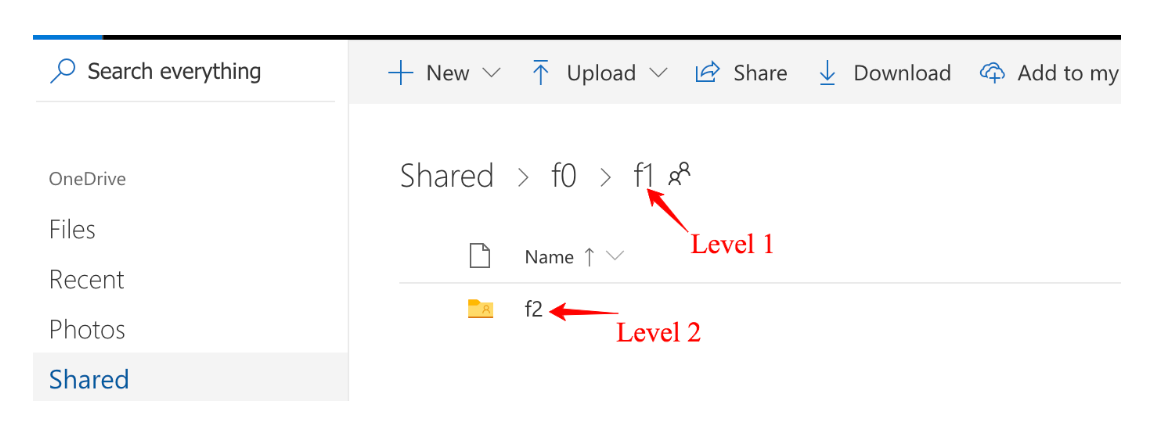Navigate to the Shared breadcrumb
Viewport: 1150px width, 434px height.
447,176
